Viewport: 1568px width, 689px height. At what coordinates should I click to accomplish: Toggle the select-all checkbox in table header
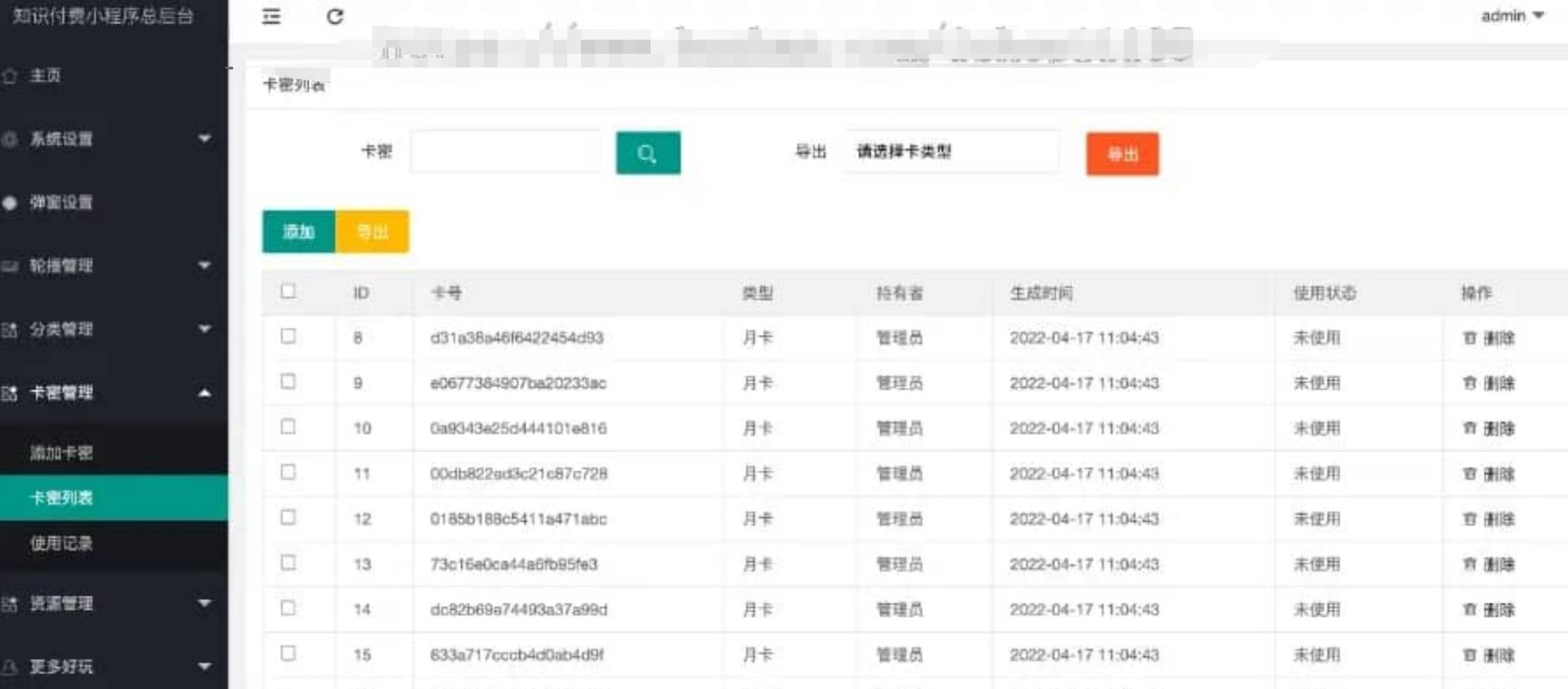tap(289, 292)
